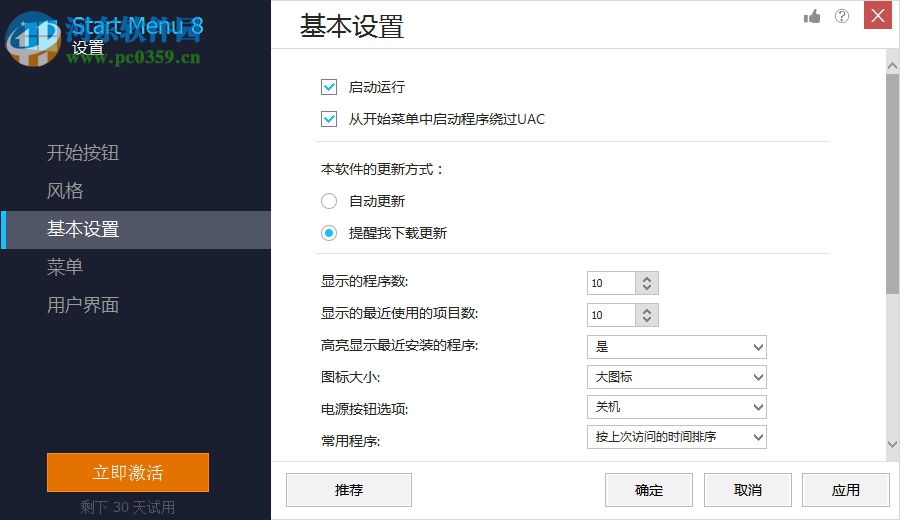Click the 剩下 30 天试用 text
The image size is (900, 520).
127,507
